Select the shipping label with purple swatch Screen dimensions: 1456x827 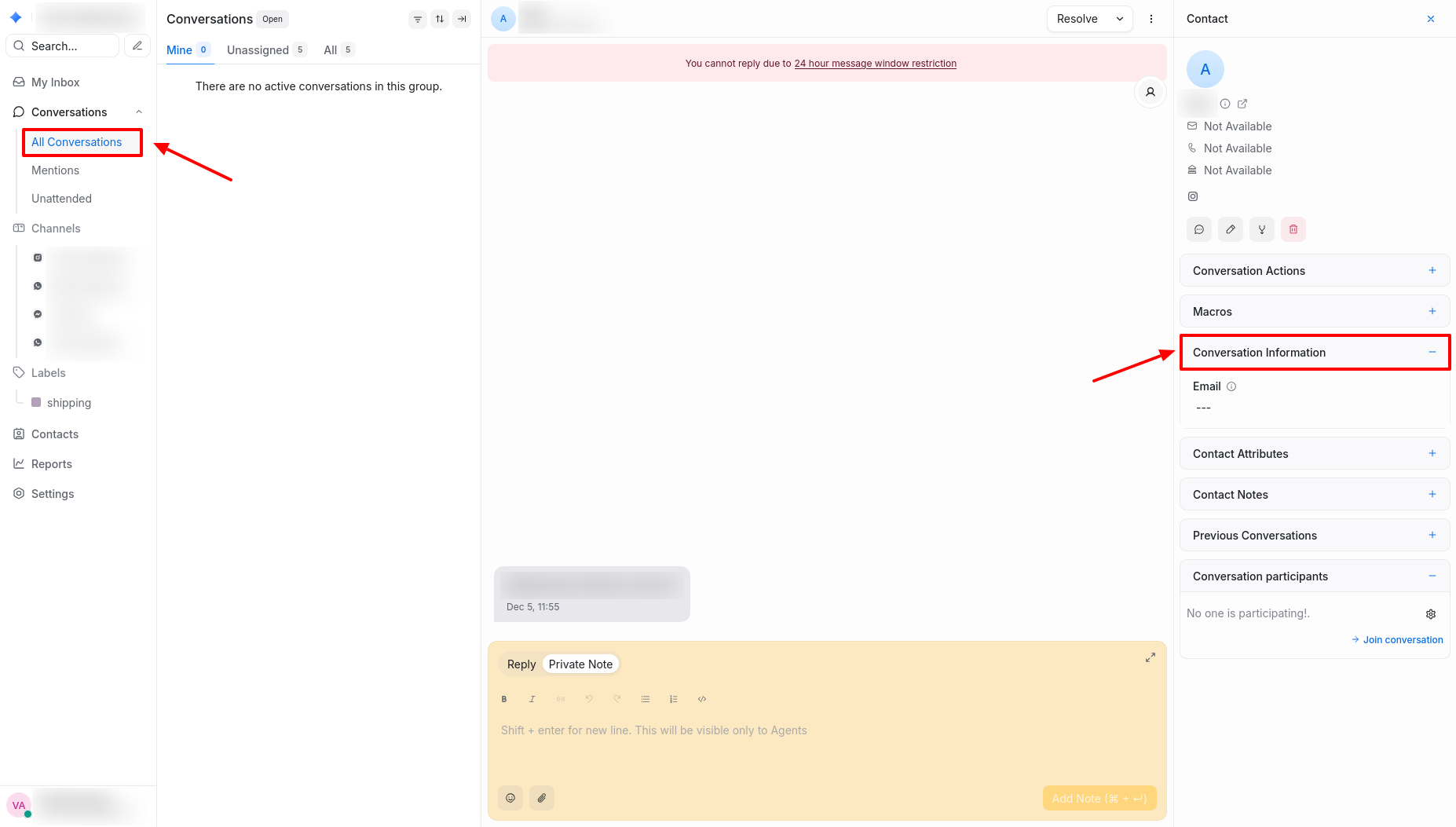pos(68,403)
